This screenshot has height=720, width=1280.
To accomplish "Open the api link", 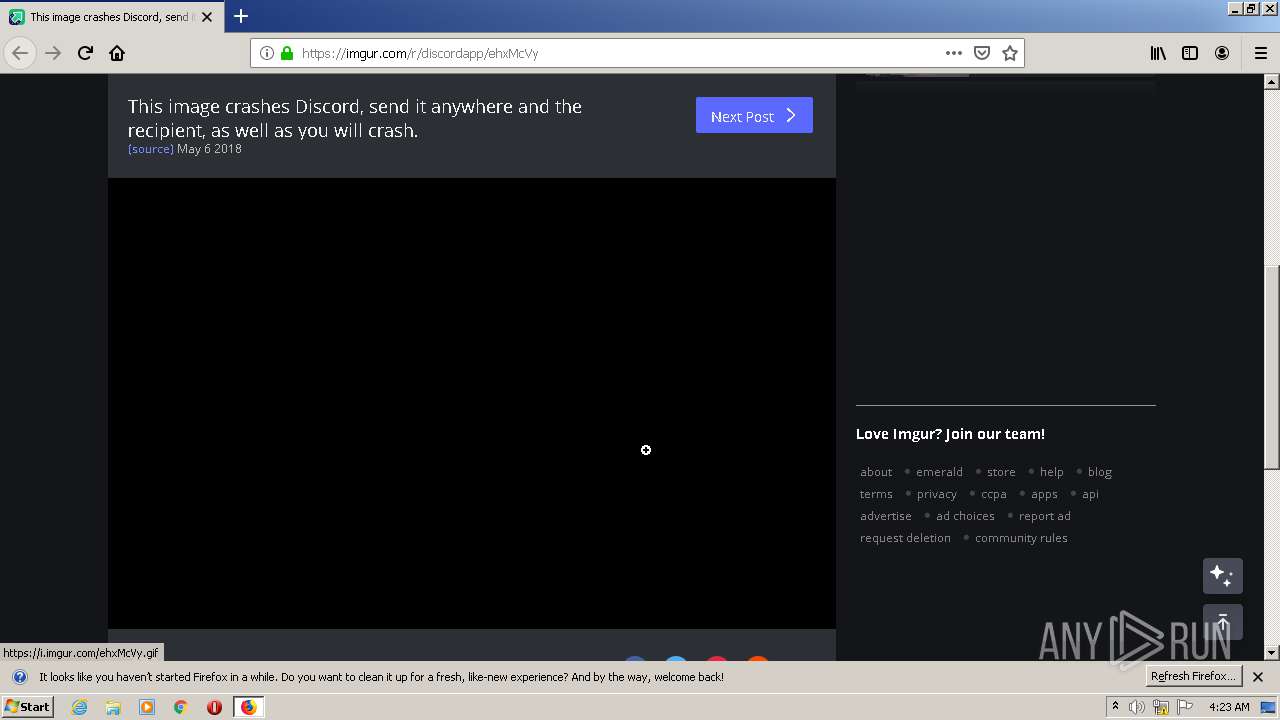I will (1090, 494).
